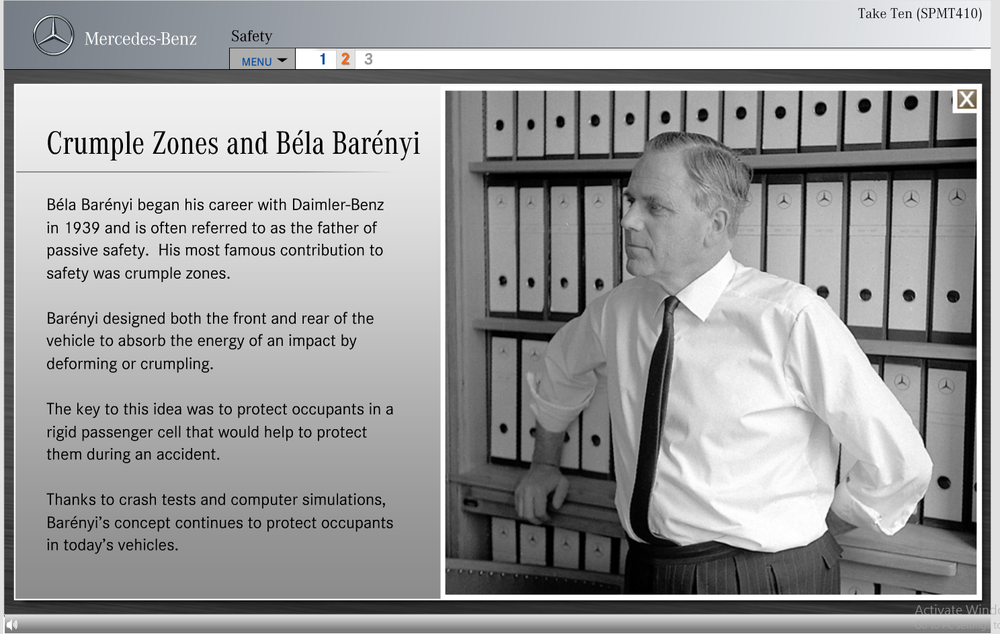Click the Mercedes-Benz star logo
1000x634 pixels.
[x=53, y=36]
